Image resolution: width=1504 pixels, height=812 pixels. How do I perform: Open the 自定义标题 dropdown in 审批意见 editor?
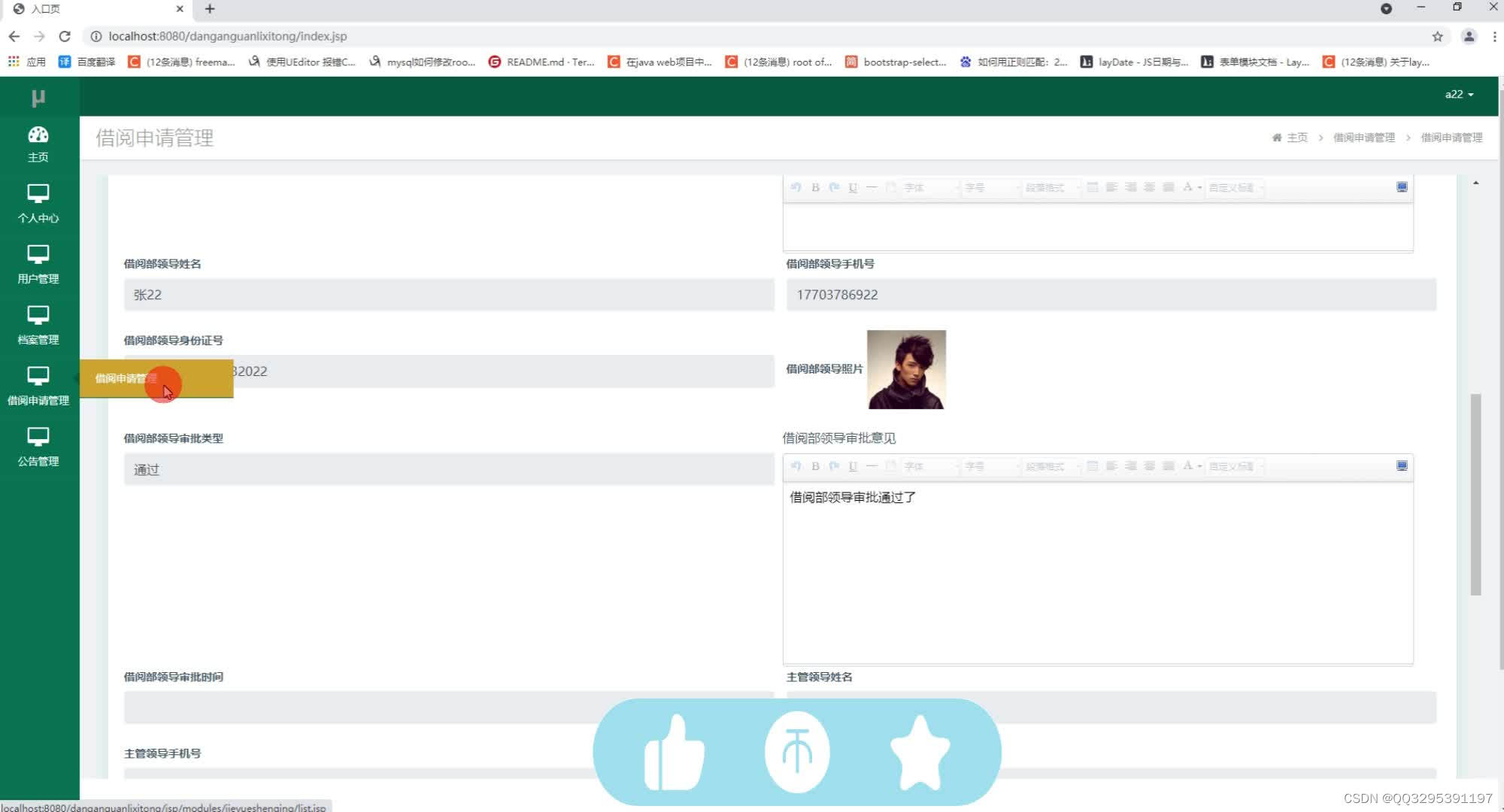(1236, 466)
